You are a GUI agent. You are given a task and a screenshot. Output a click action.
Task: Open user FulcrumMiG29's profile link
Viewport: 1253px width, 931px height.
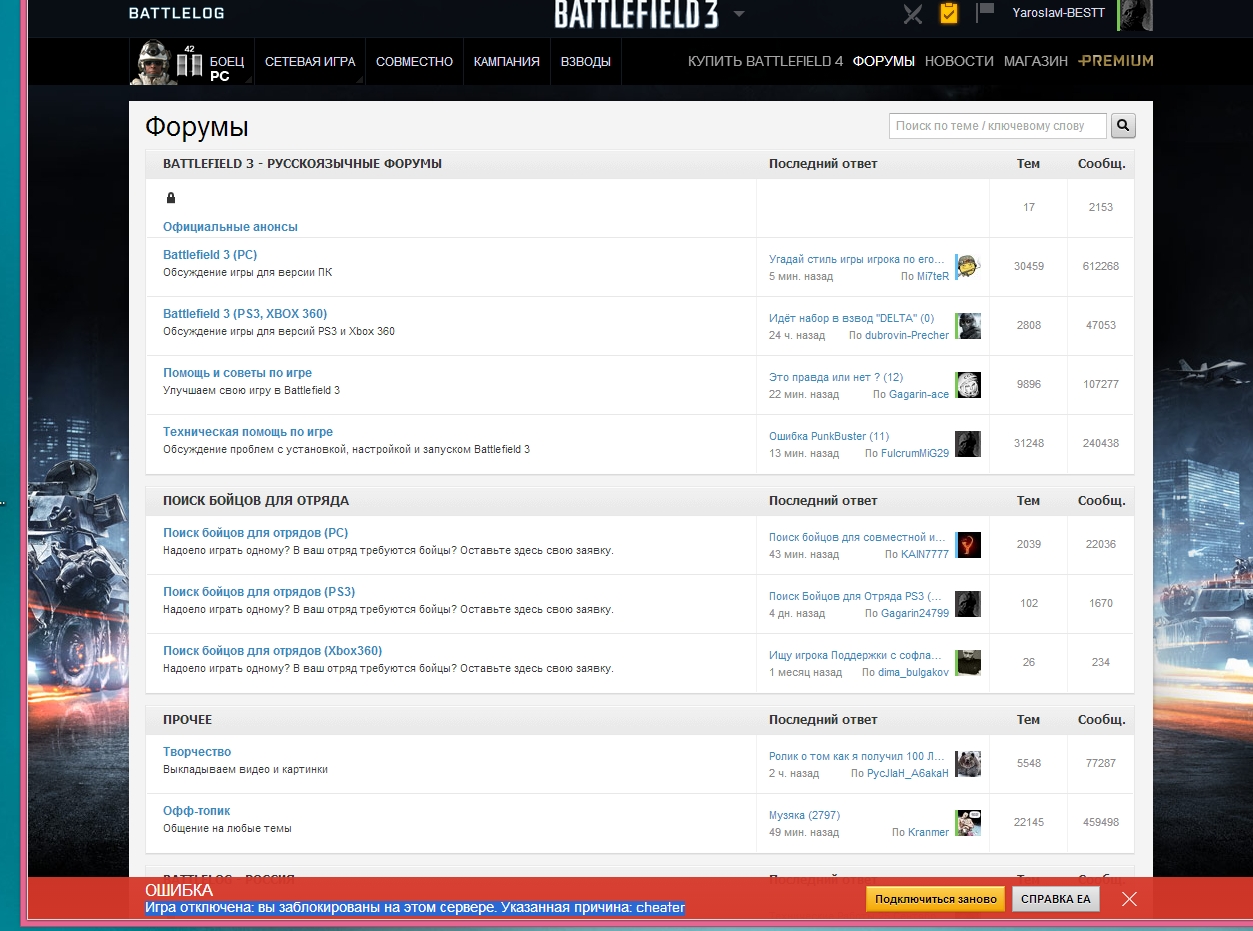(x=915, y=453)
